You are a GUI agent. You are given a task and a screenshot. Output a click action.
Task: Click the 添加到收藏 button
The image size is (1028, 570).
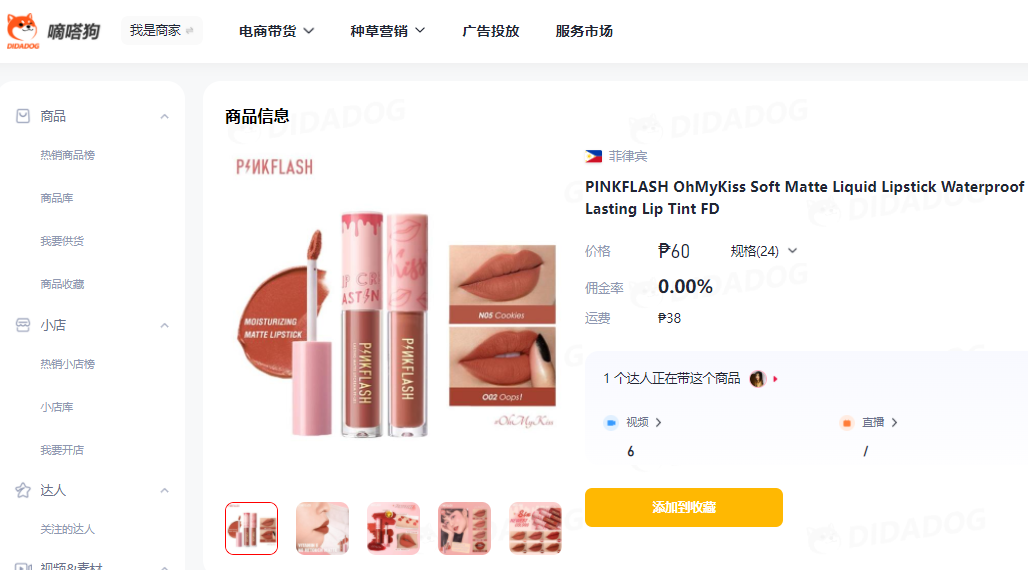[x=684, y=507]
